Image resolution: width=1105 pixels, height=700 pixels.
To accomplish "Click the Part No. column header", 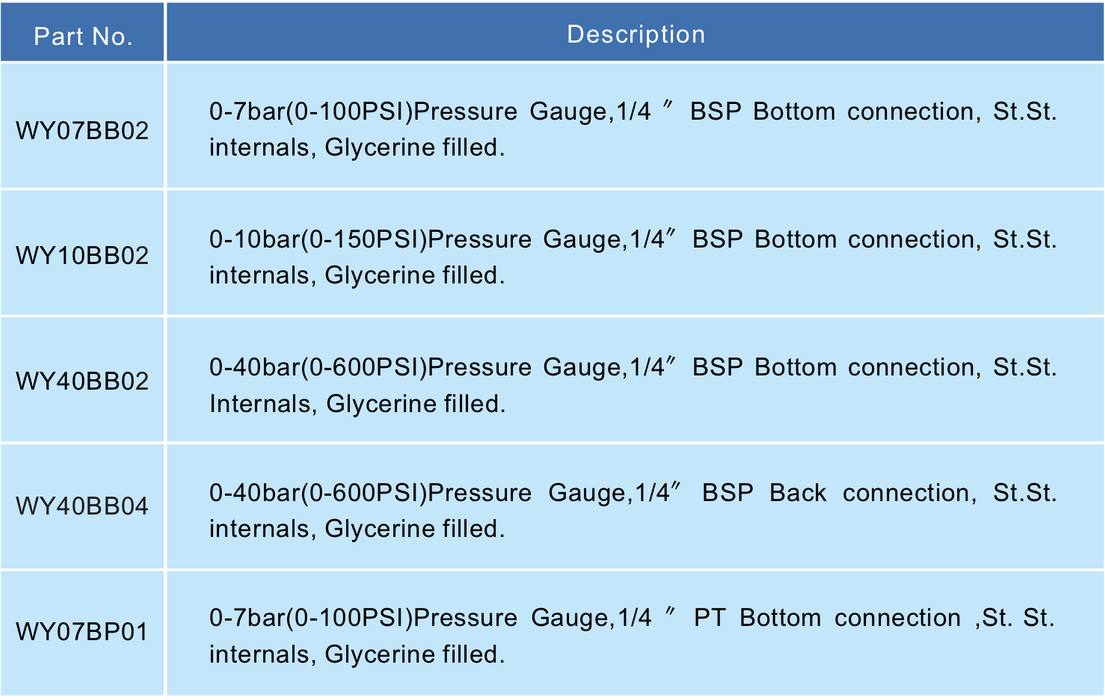I will (x=83, y=36).
